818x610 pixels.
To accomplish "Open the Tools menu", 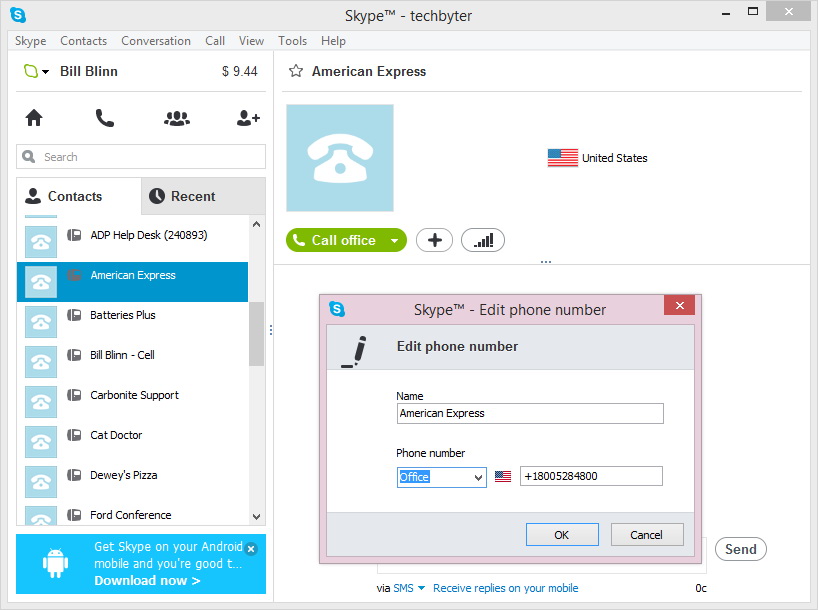I will click(x=293, y=41).
